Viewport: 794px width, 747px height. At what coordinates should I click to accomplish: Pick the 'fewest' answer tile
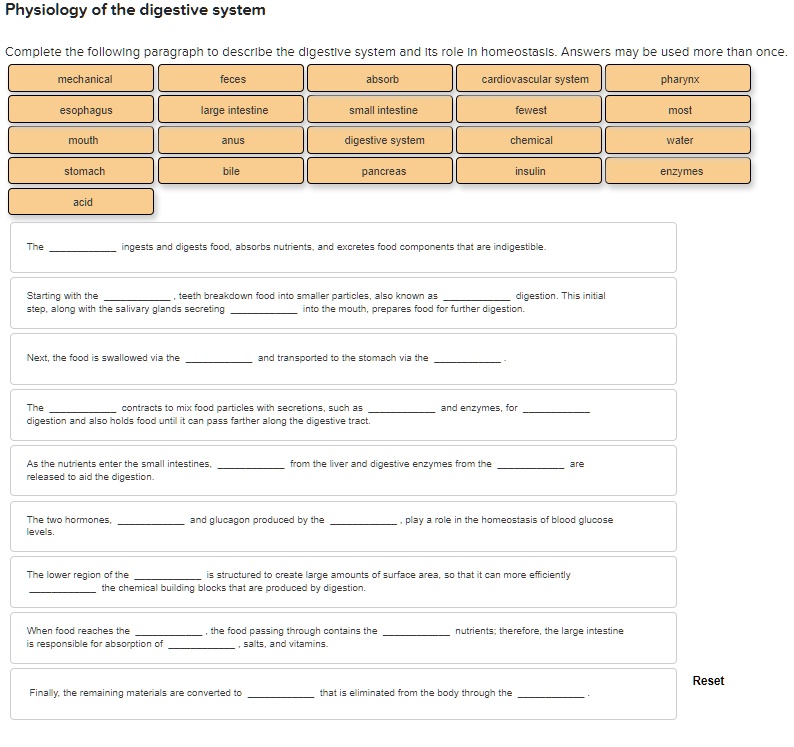coord(530,110)
